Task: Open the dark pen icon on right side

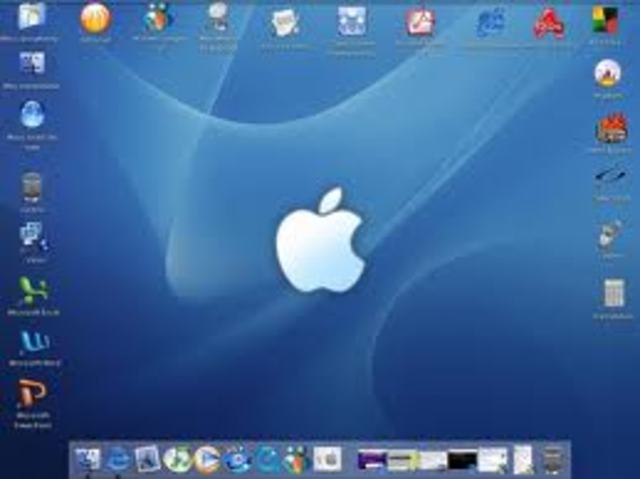Action: click(x=610, y=175)
